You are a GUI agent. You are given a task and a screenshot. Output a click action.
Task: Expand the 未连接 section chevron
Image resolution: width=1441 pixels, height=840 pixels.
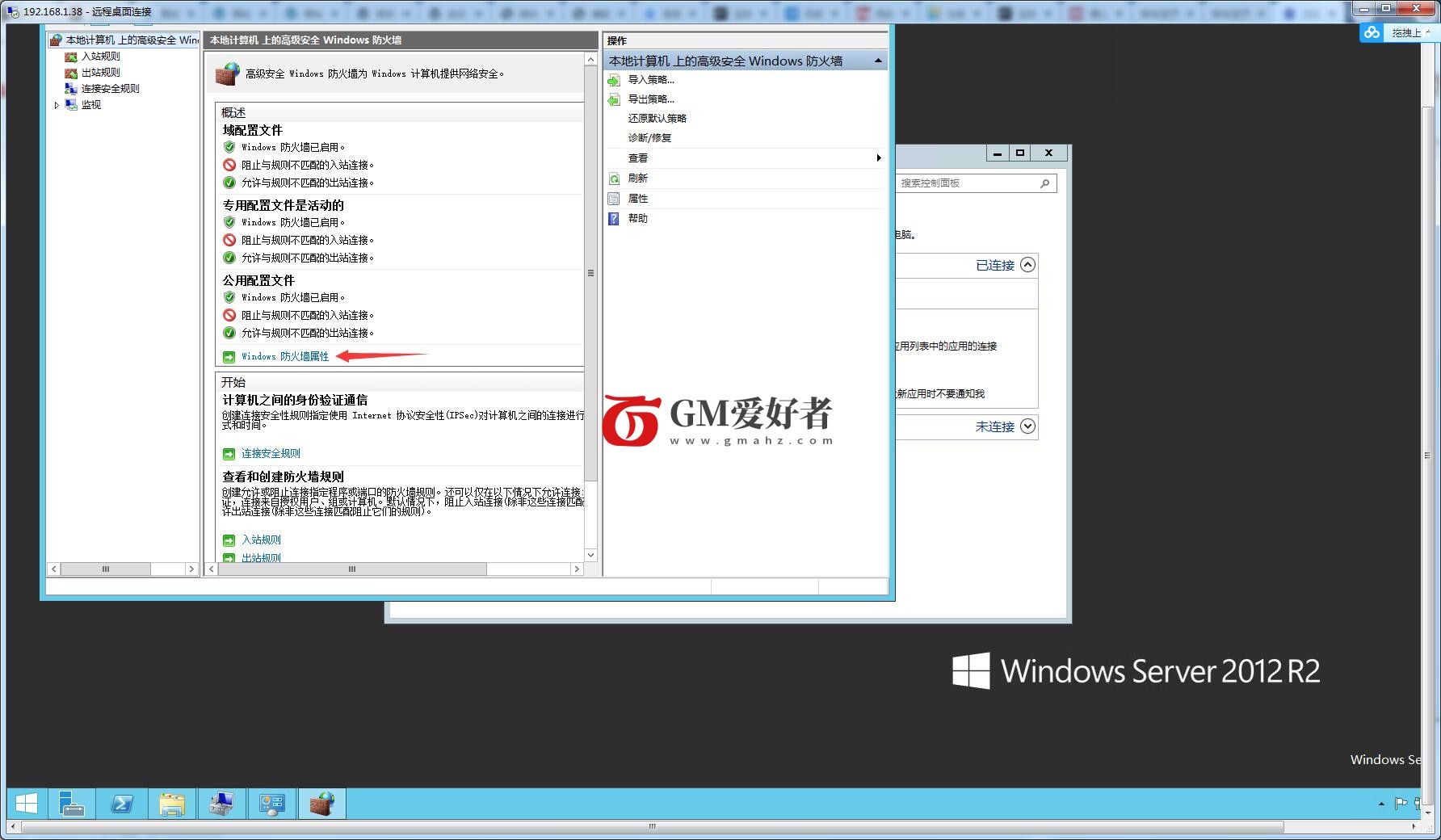pyautogui.click(x=1027, y=426)
